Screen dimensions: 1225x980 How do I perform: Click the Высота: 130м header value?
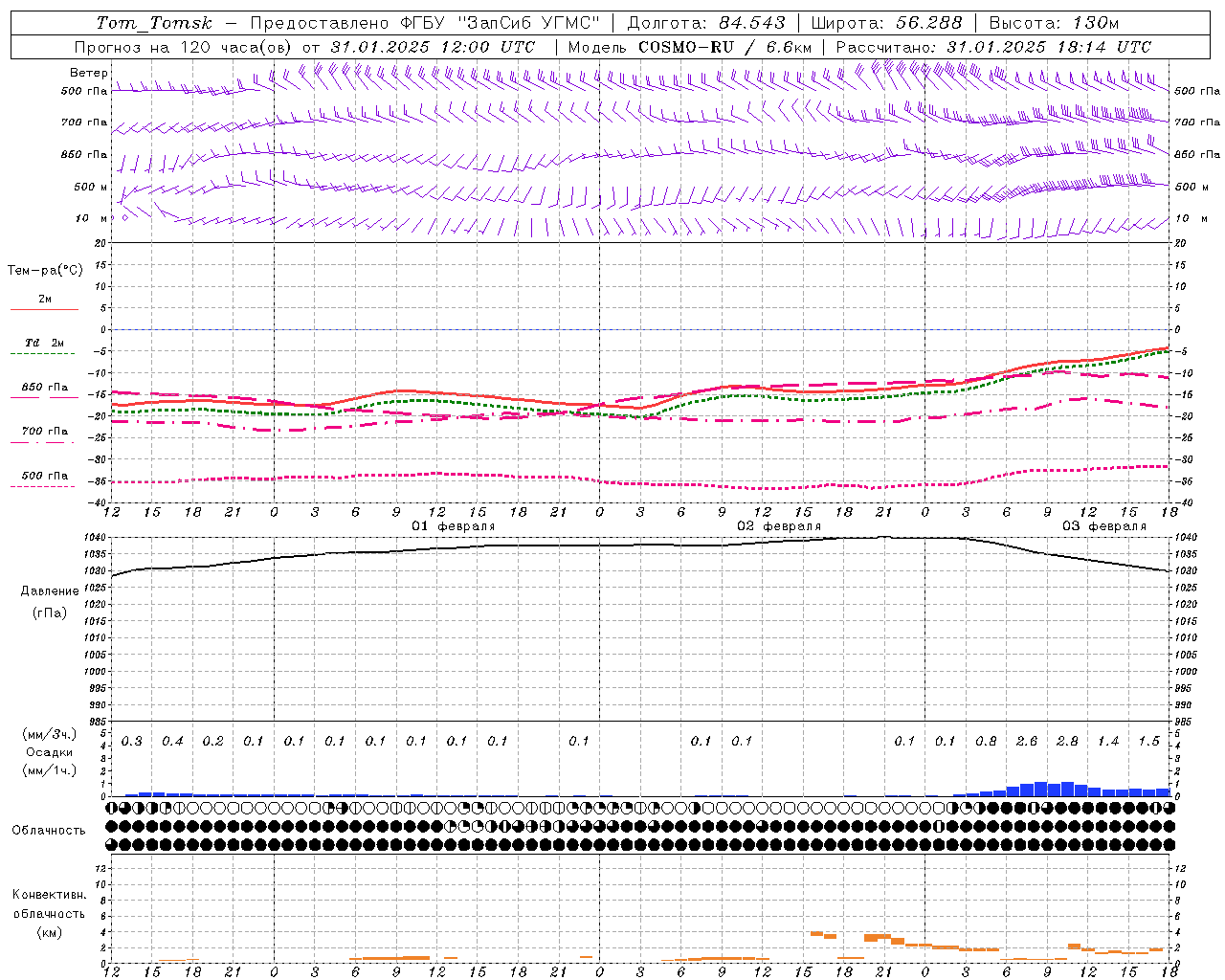click(1054, 23)
